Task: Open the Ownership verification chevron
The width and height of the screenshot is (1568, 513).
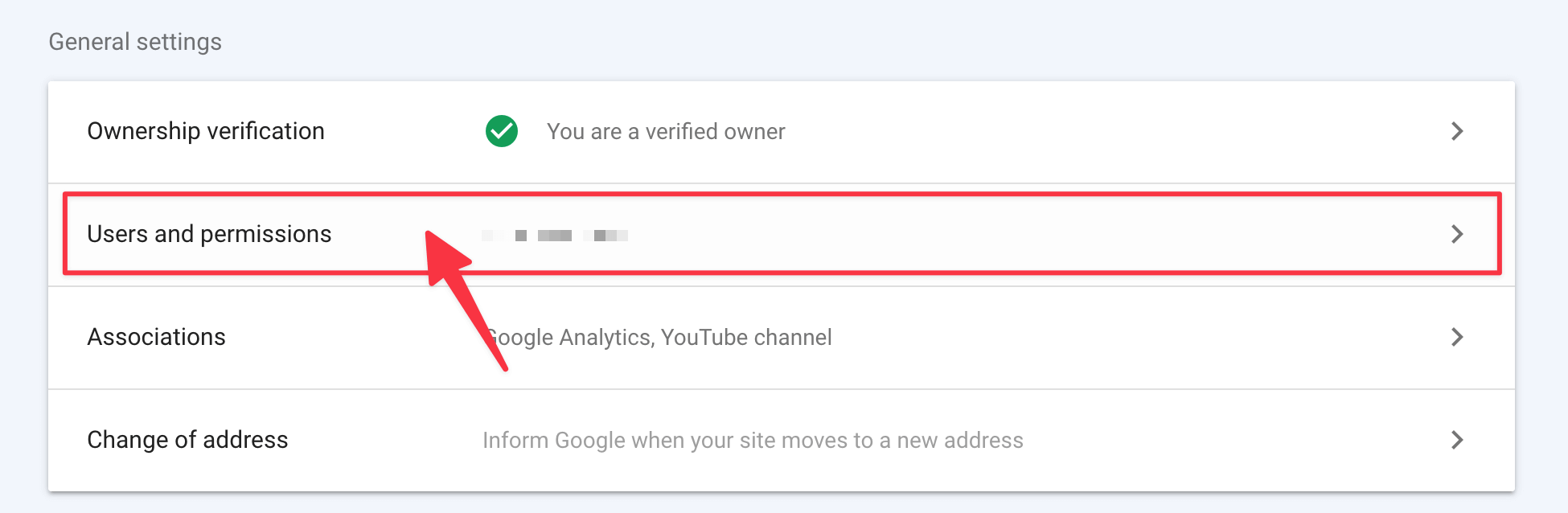Action: tap(1458, 131)
